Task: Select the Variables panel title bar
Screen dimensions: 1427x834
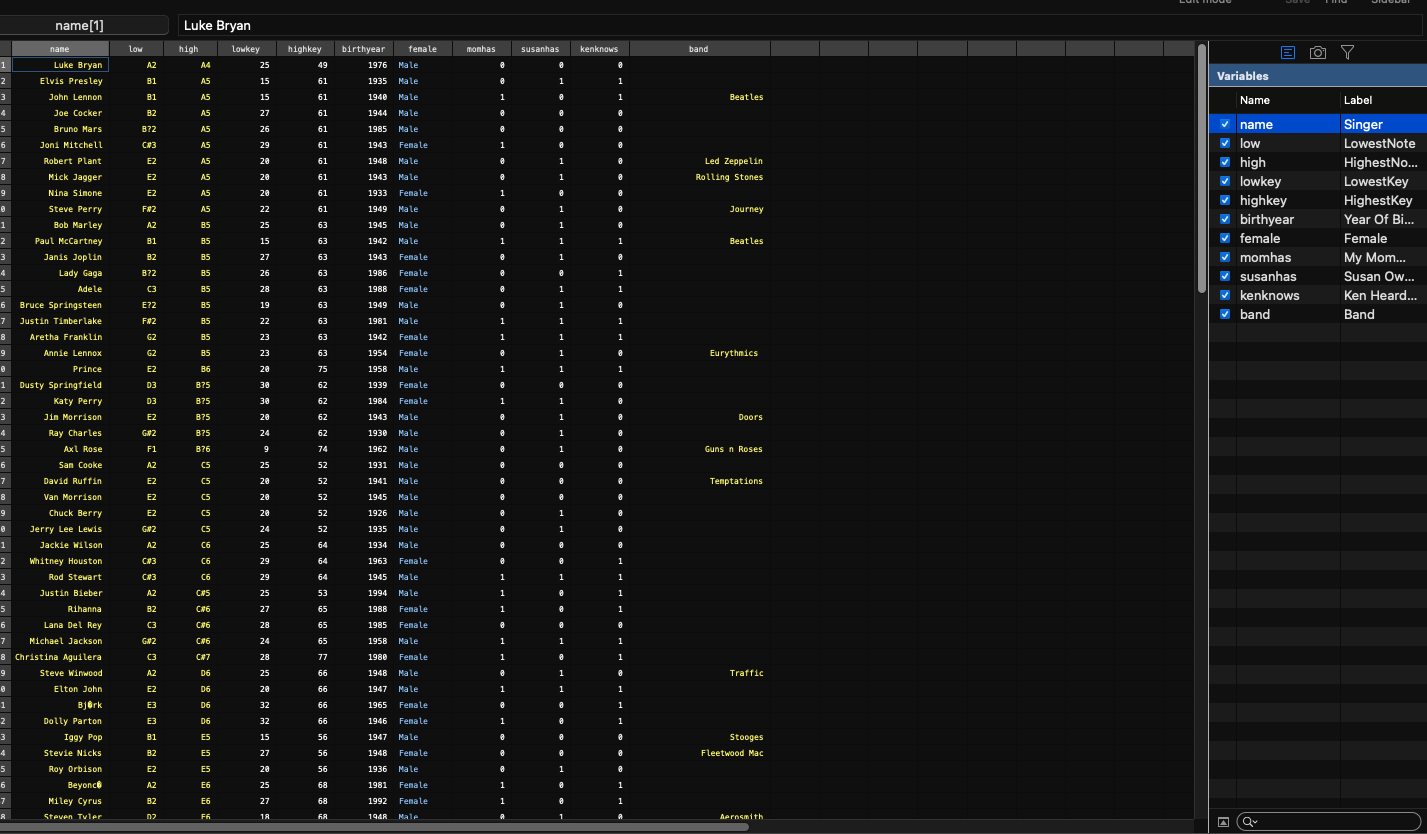Action: pos(1318,76)
